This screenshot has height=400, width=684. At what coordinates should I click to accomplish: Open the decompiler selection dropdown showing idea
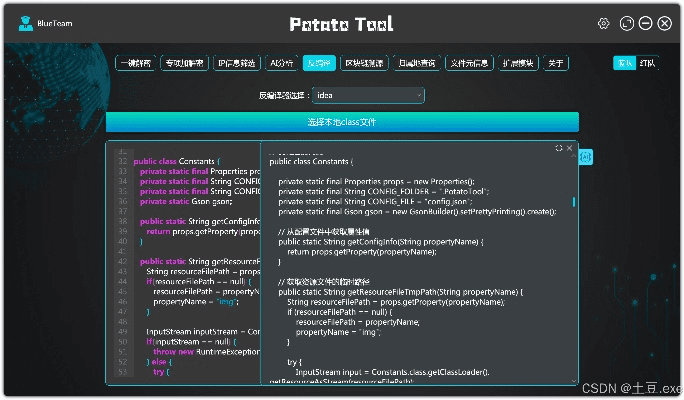(x=367, y=96)
